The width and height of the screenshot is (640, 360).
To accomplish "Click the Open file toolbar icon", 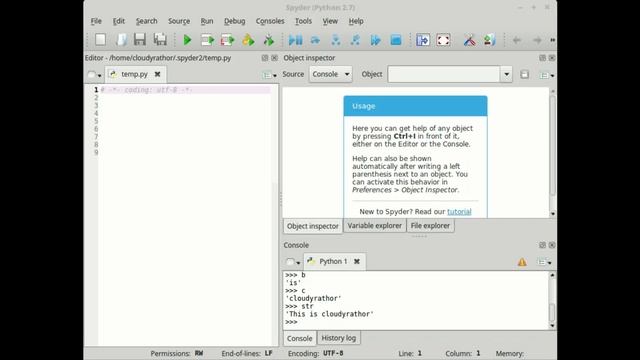I will pyautogui.click(x=121, y=40).
